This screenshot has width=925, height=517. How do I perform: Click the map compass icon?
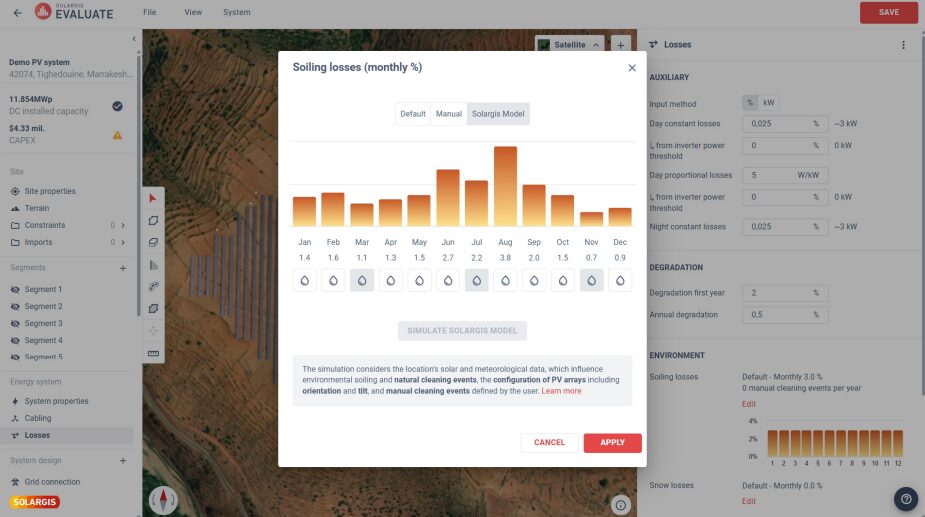click(163, 499)
